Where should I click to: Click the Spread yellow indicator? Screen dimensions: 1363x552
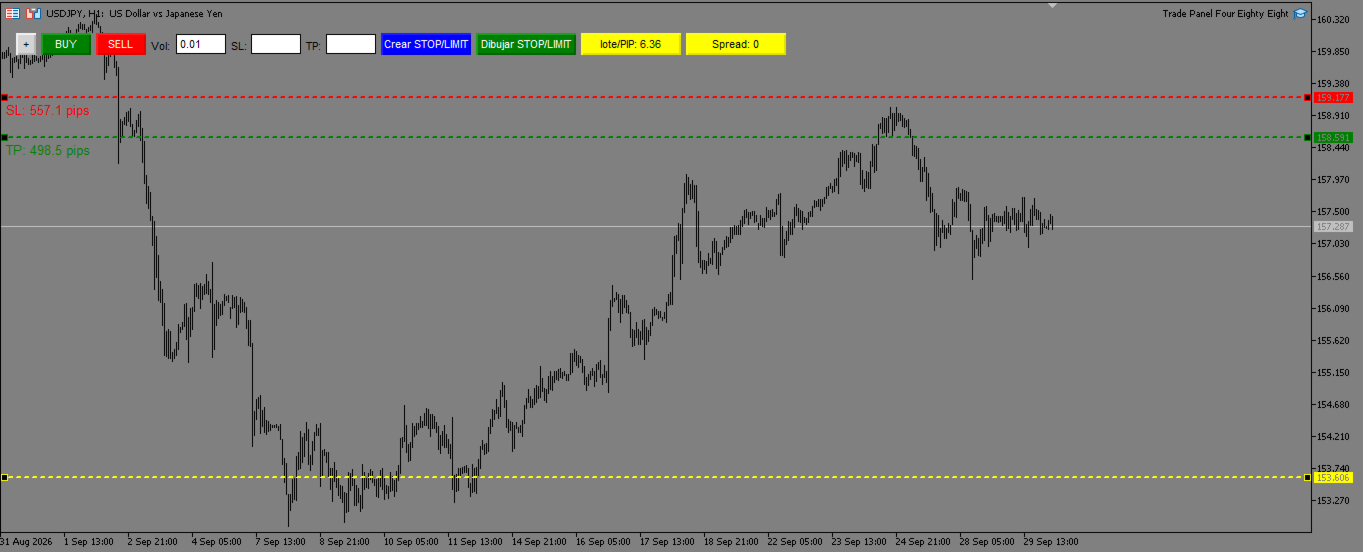coord(736,44)
